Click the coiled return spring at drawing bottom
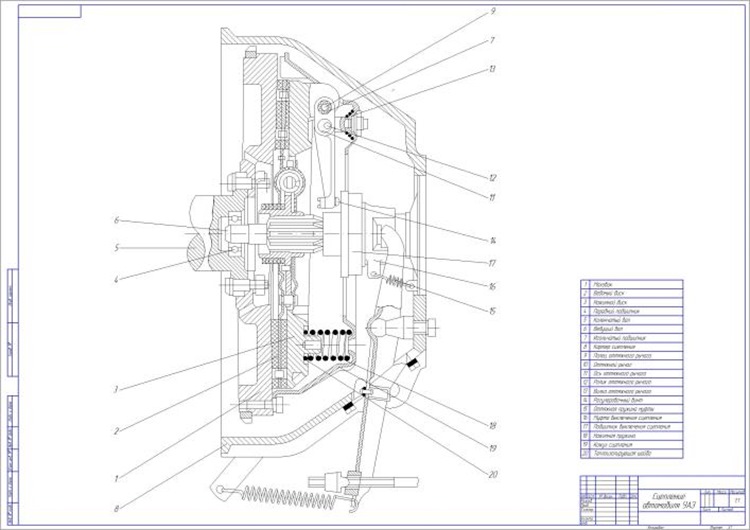 (x=288, y=497)
